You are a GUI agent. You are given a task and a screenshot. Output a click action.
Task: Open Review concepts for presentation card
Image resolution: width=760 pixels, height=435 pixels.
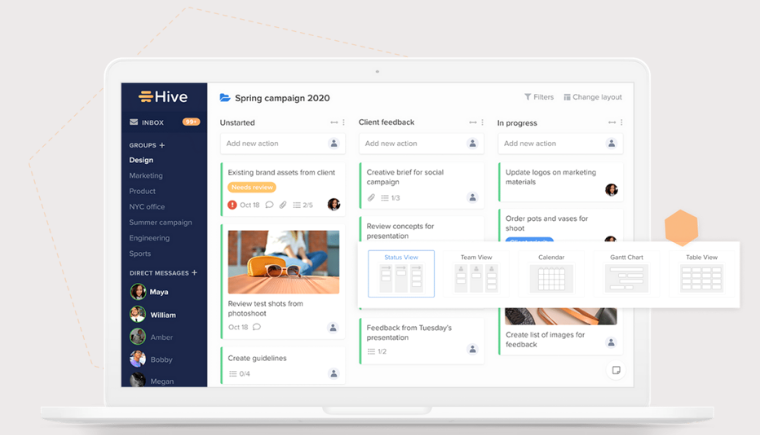coord(421,229)
